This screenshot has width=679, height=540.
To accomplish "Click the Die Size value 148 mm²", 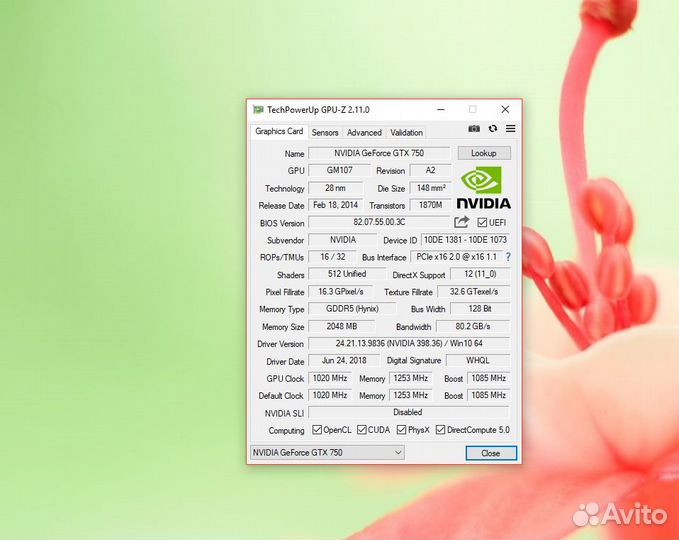I will coord(430,188).
